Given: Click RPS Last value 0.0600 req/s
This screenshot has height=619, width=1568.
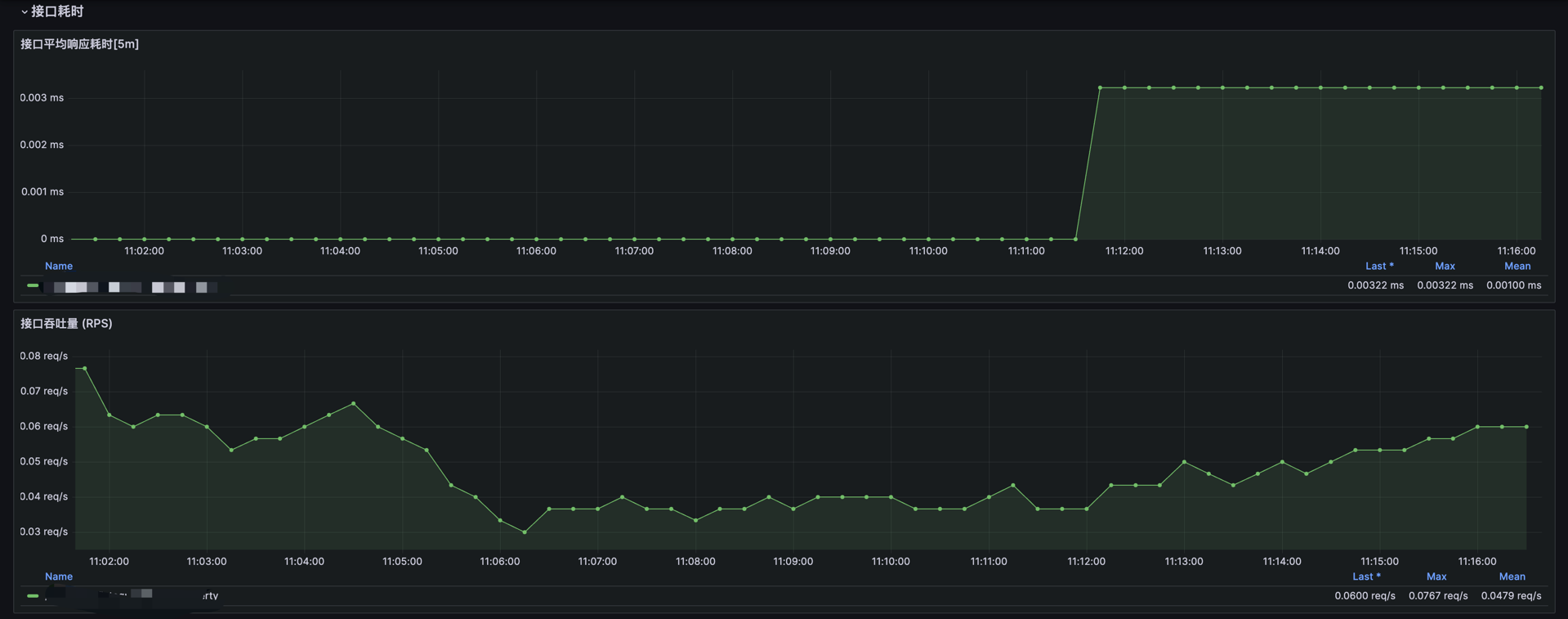Looking at the screenshot, I should point(1365,596).
